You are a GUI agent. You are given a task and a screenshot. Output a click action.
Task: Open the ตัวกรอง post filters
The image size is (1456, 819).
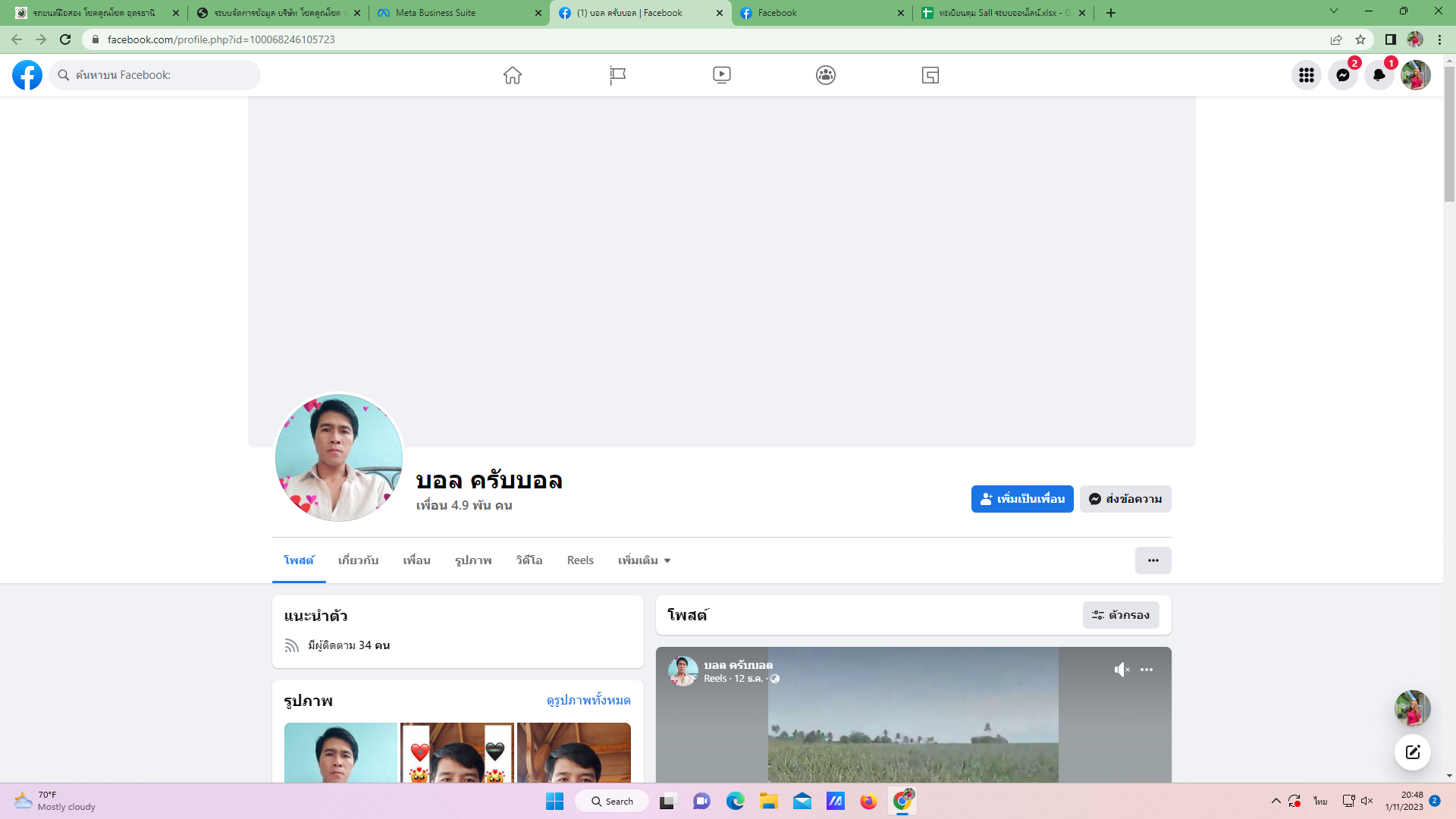[x=1120, y=615]
